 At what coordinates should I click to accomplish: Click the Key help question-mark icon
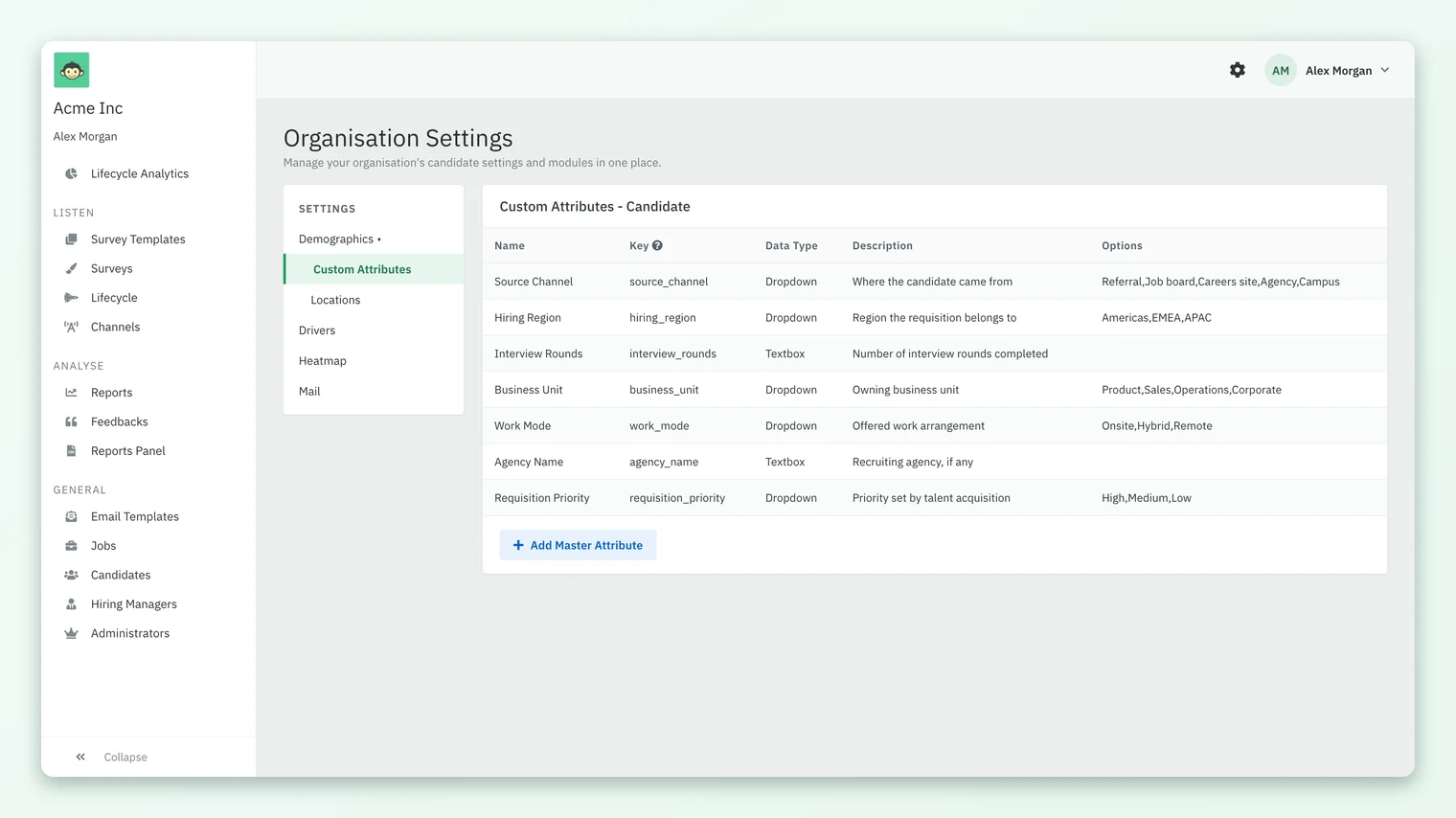[657, 245]
